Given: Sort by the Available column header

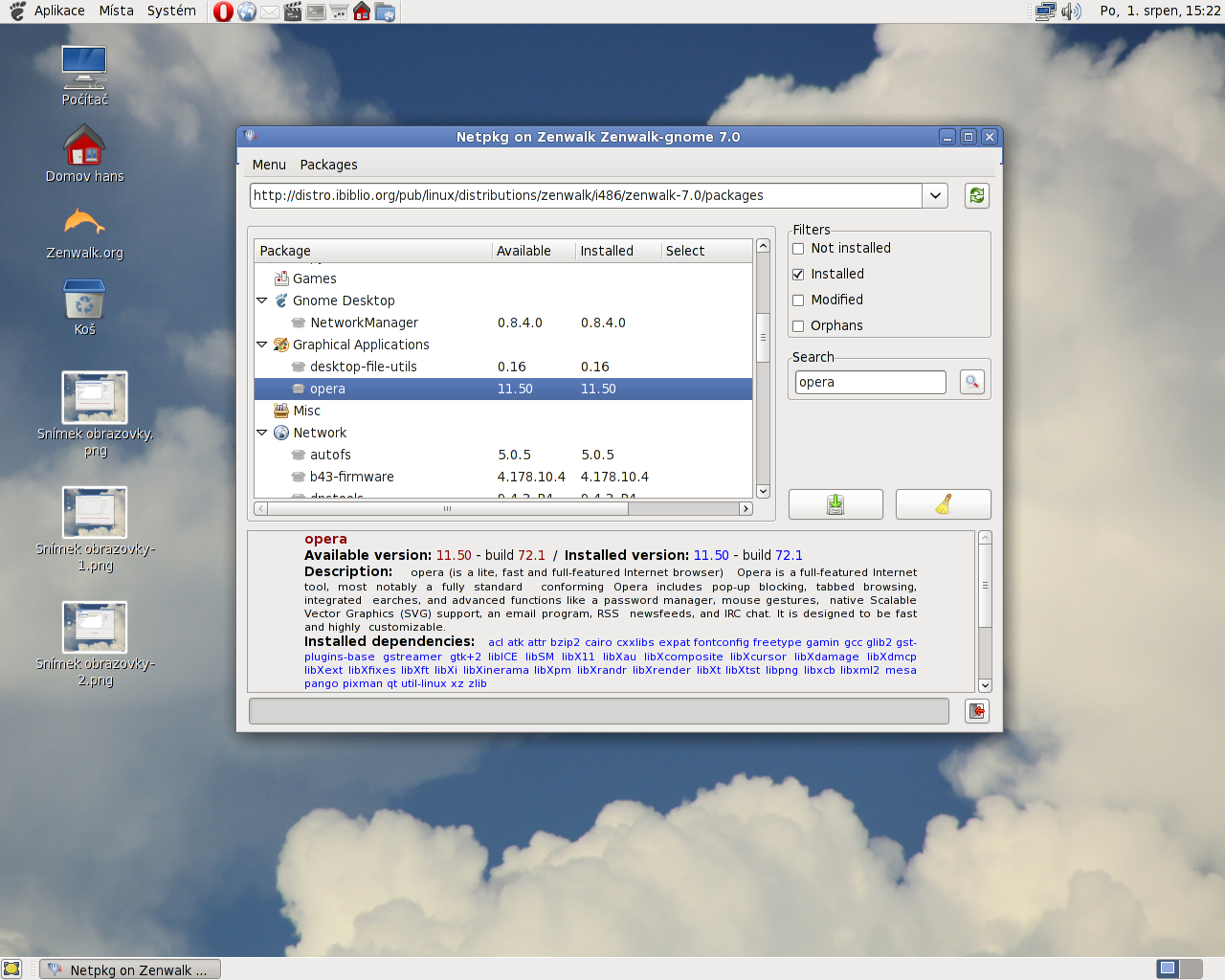Looking at the screenshot, I should [x=534, y=251].
